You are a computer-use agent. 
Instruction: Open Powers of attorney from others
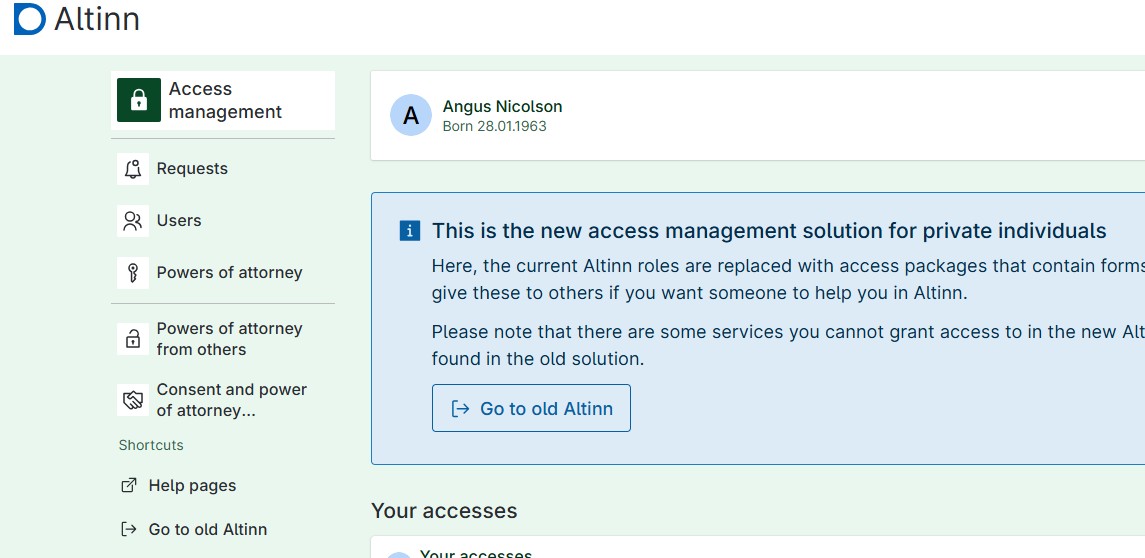223,339
